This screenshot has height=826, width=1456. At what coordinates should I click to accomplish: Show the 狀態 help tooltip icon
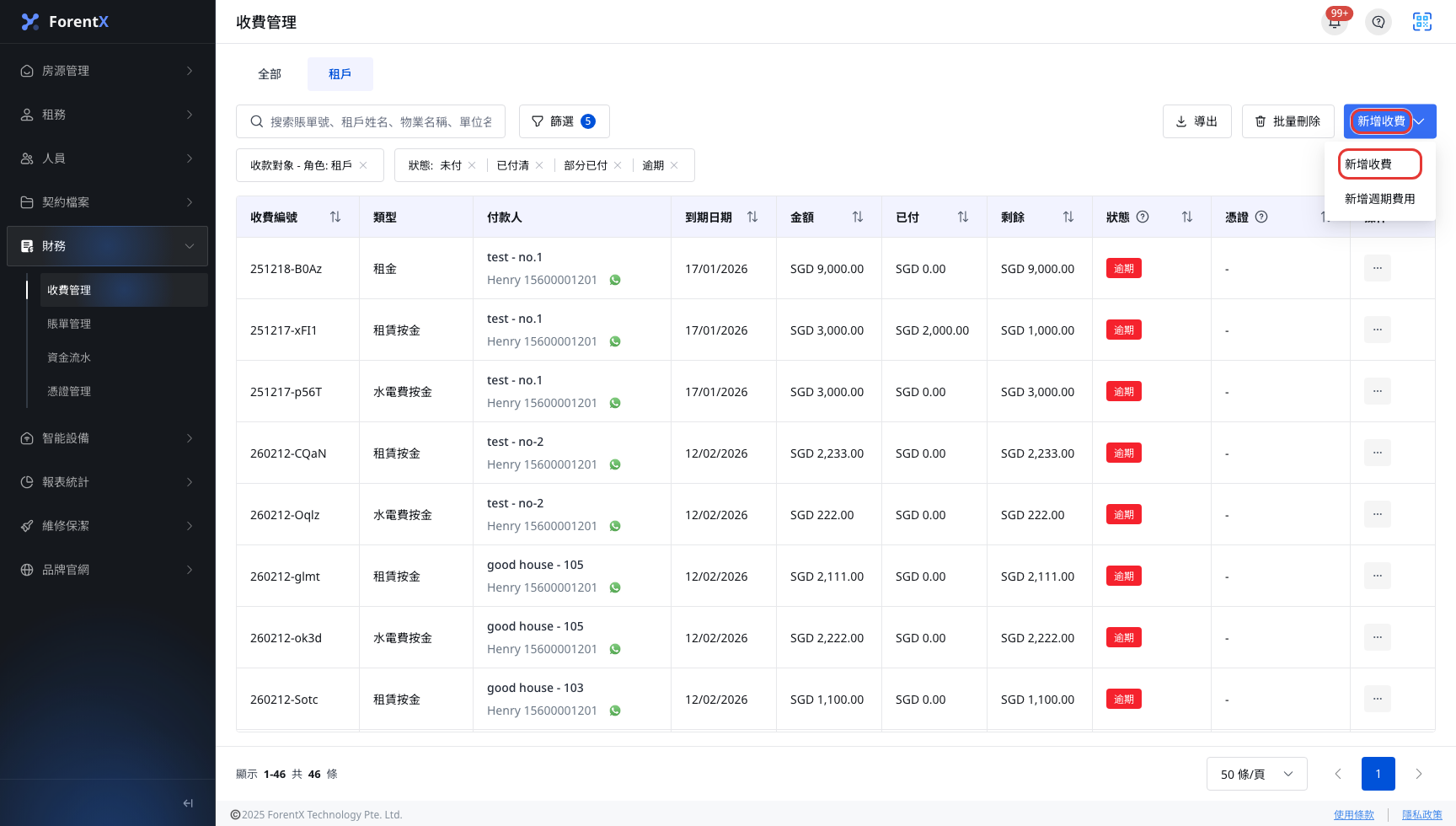click(1143, 217)
